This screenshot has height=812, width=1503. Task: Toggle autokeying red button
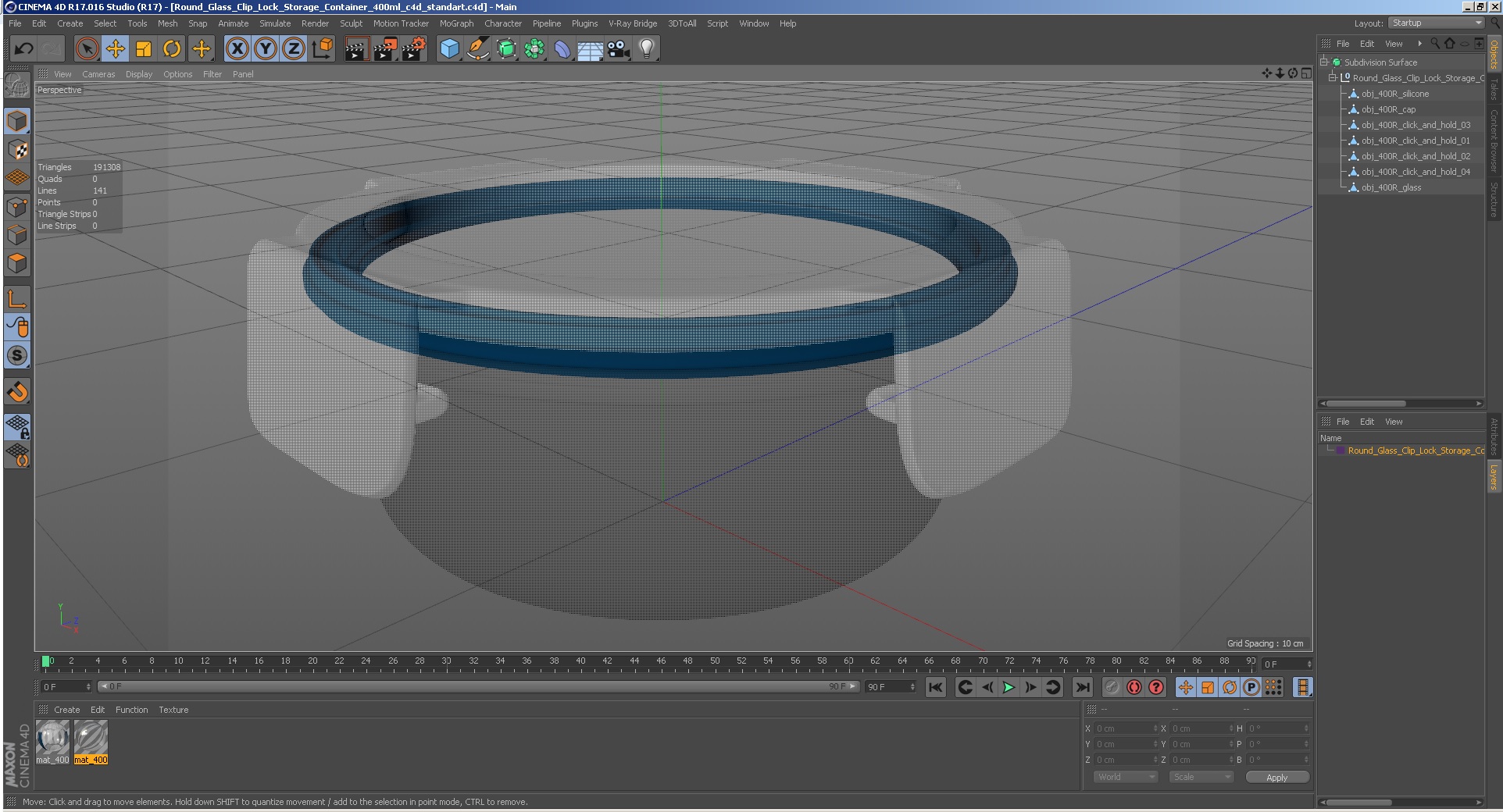1134,687
